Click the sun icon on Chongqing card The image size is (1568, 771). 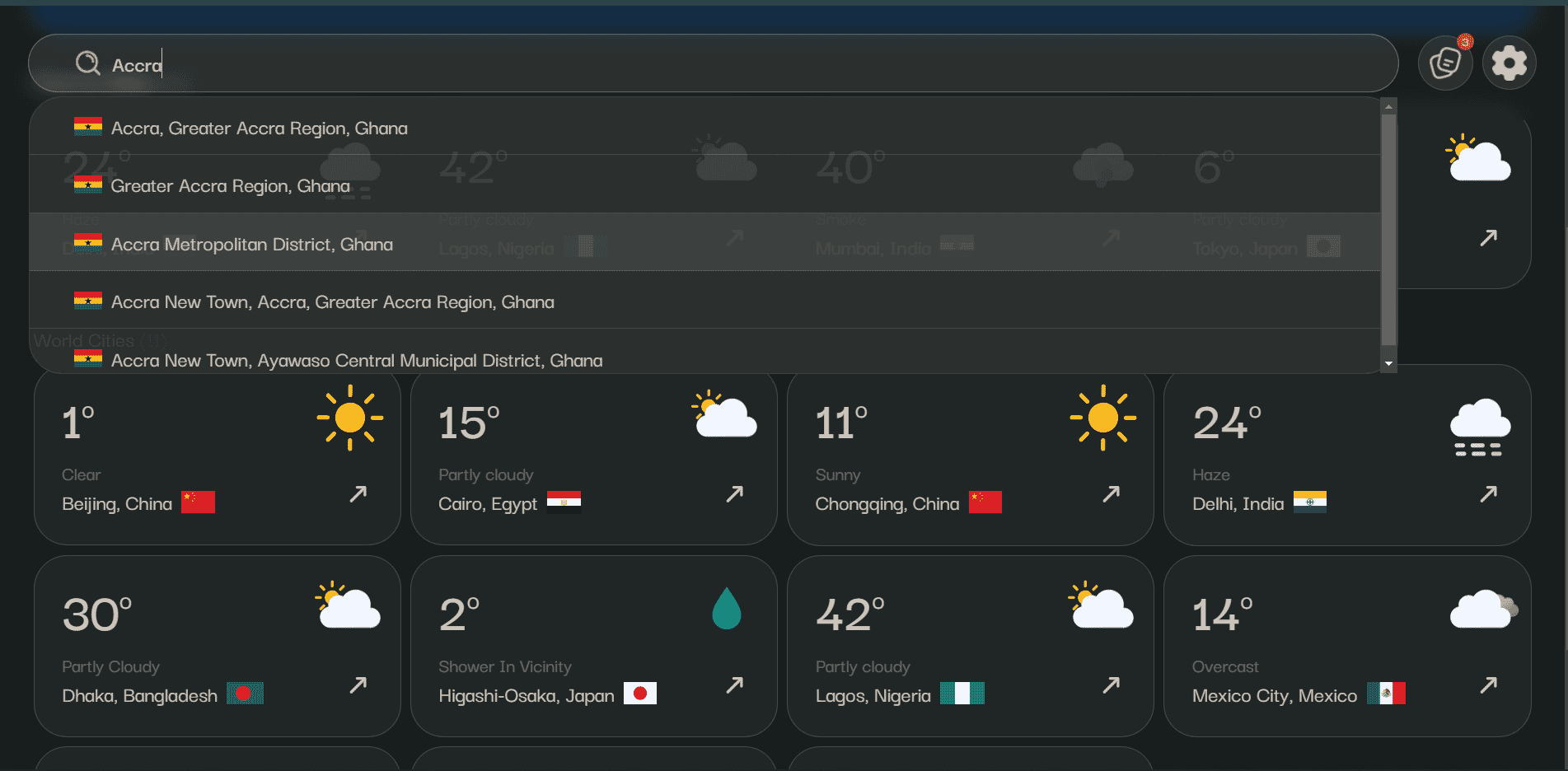[x=1103, y=418]
